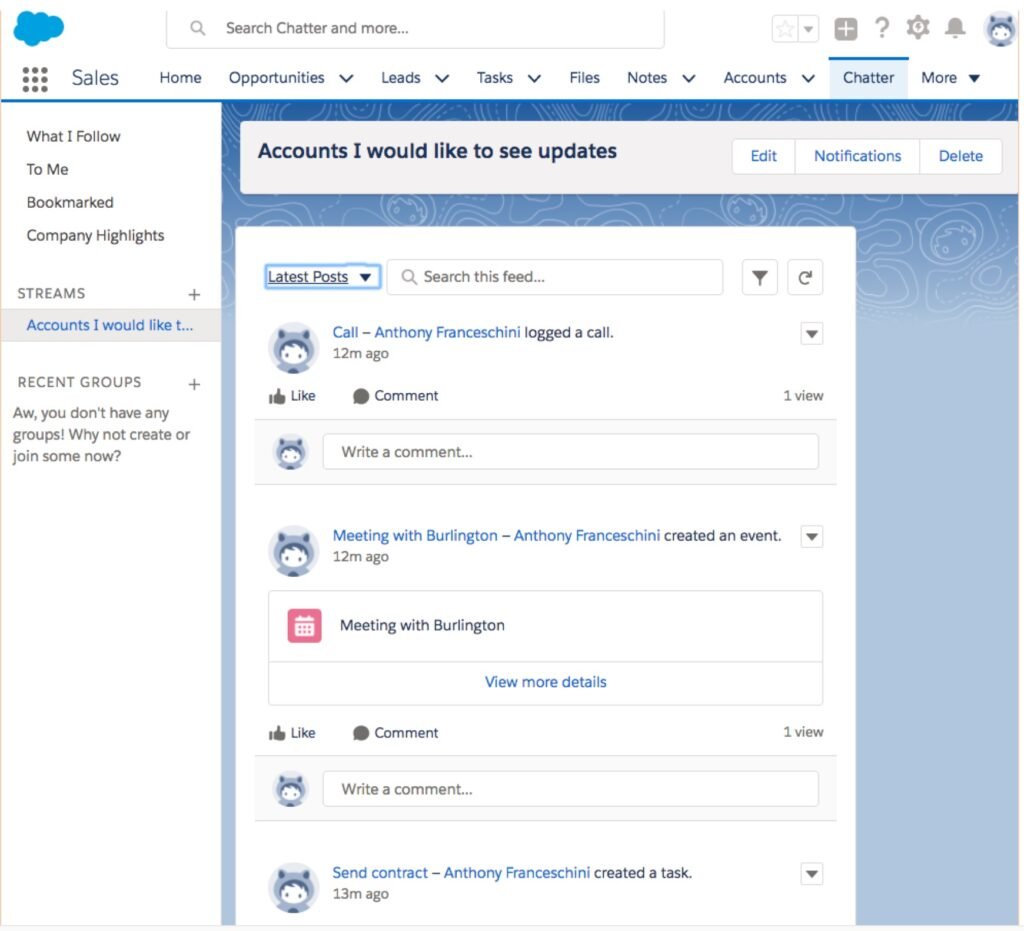Click the pink calendar event icon
This screenshot has height=931, width=1024.
(x=304, y=625)
